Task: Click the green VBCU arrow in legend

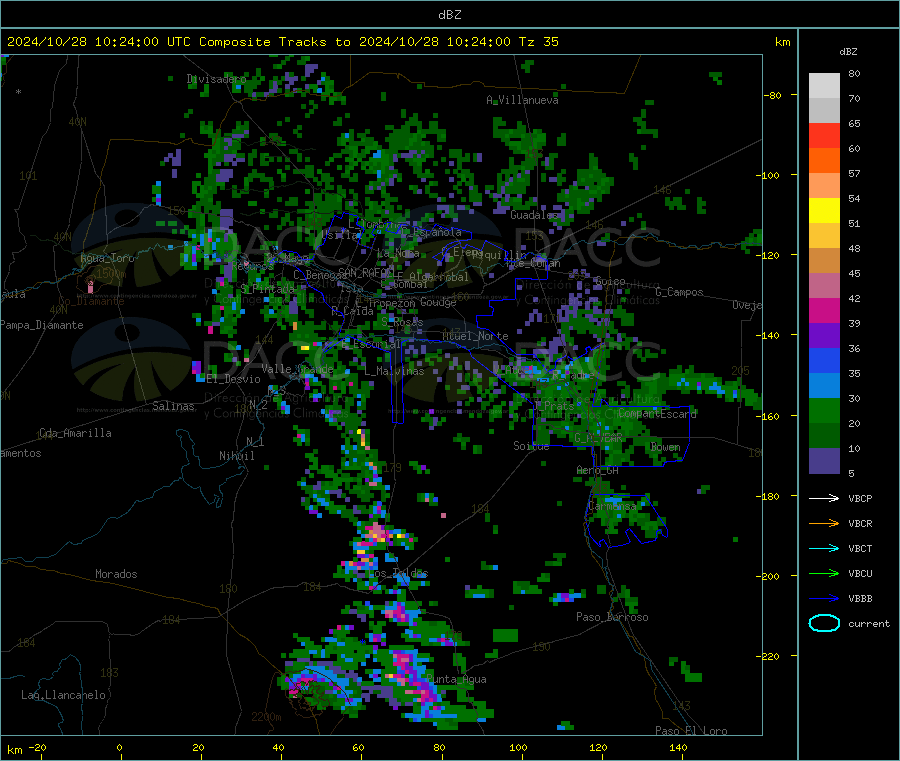Action: pyautogui.click(x=824, y=573)
